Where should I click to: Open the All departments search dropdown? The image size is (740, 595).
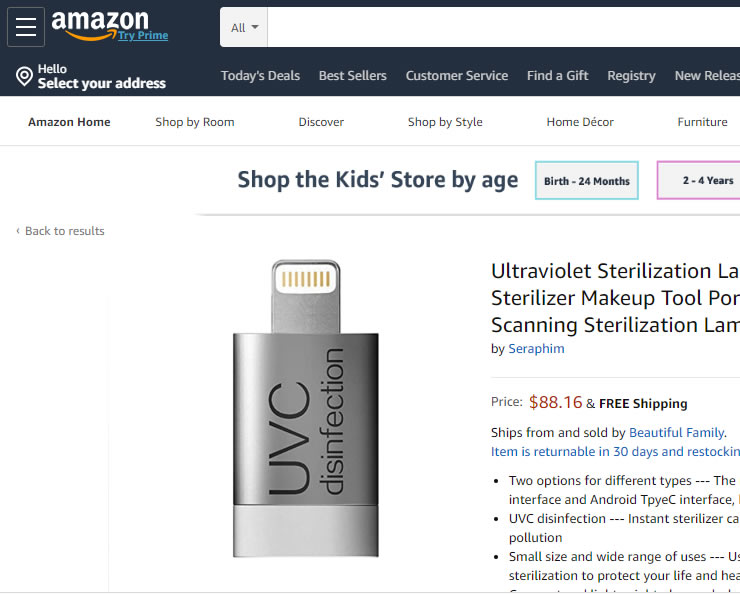tap(244, 27)
